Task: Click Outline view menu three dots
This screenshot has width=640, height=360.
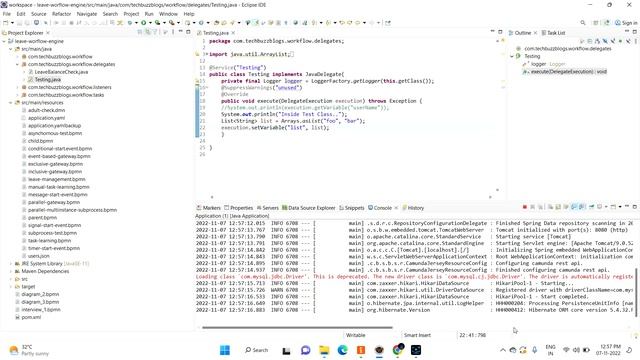Action: (636, 41)
